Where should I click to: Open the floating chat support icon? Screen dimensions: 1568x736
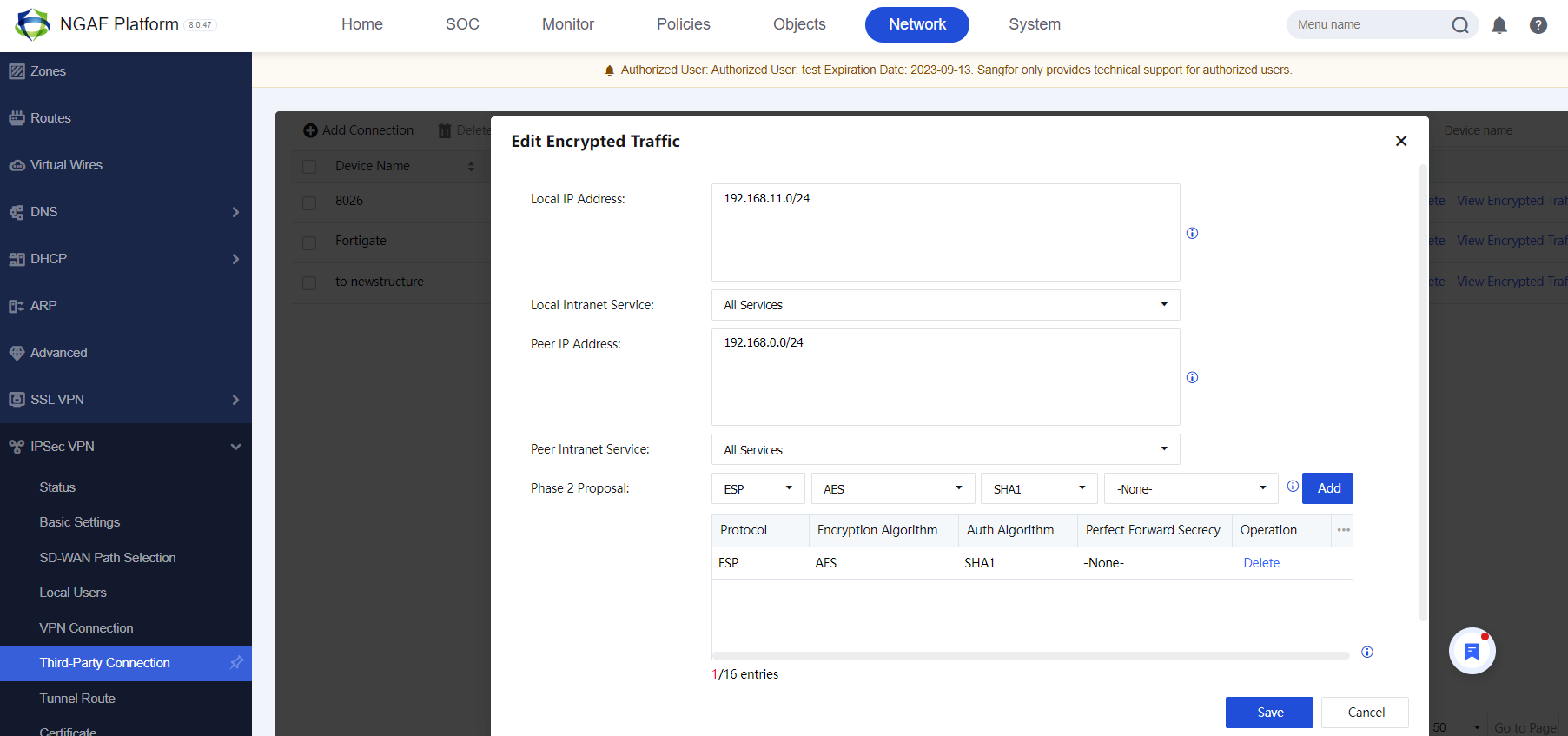coord(1472,651)
